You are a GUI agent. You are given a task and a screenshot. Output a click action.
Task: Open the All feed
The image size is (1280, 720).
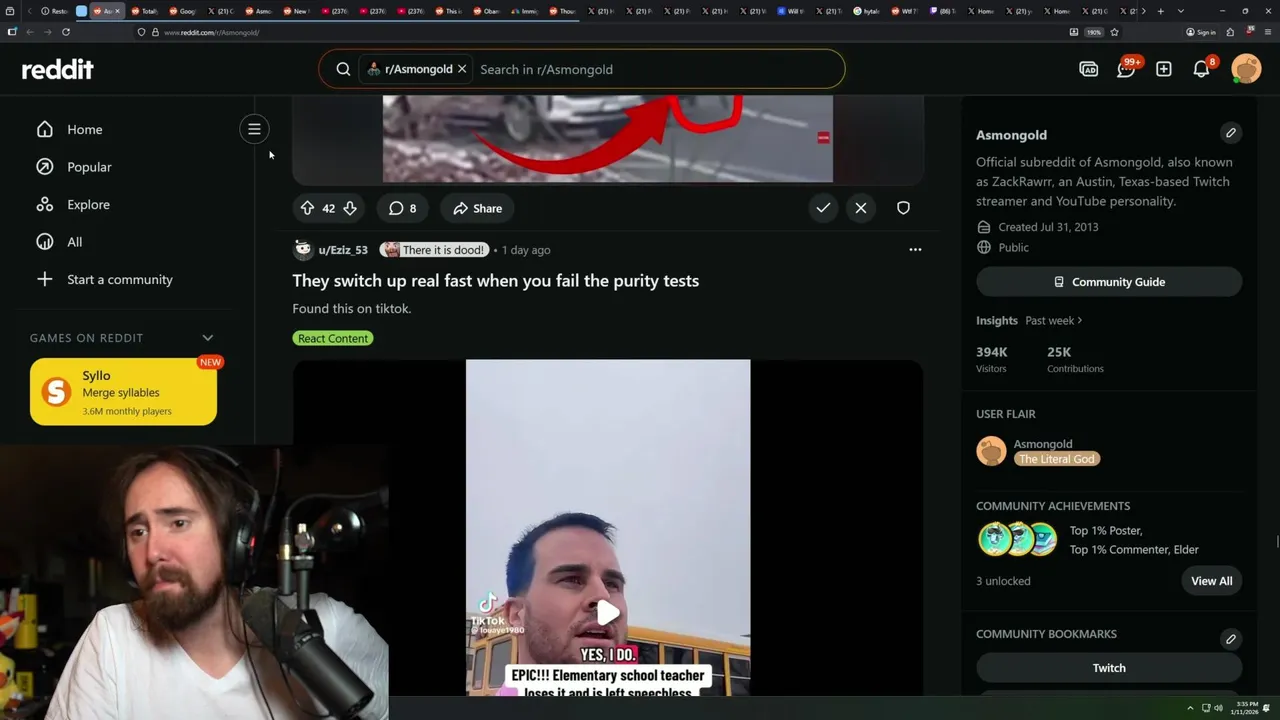74,242
